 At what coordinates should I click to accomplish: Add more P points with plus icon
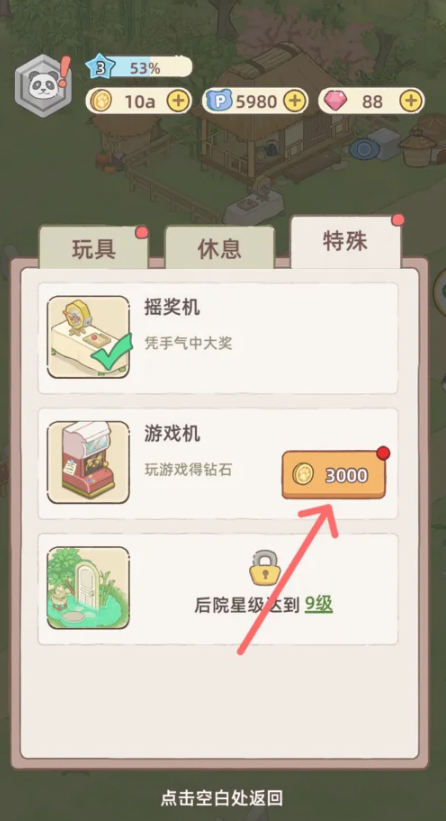295,101
